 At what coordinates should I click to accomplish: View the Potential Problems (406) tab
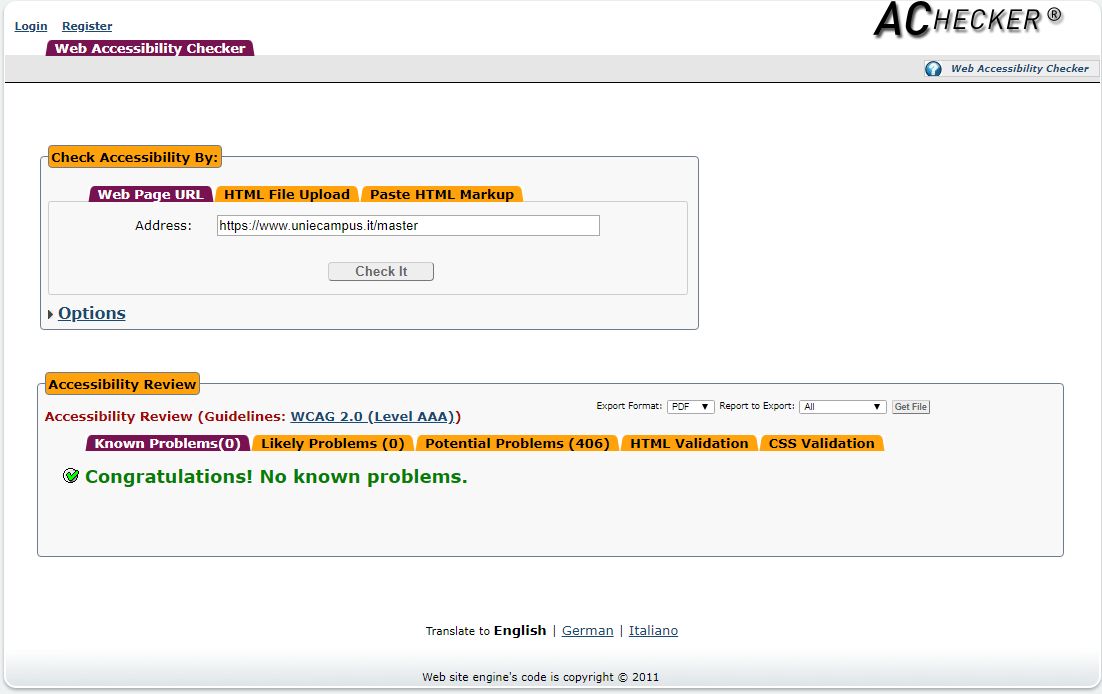pos(517,443)
